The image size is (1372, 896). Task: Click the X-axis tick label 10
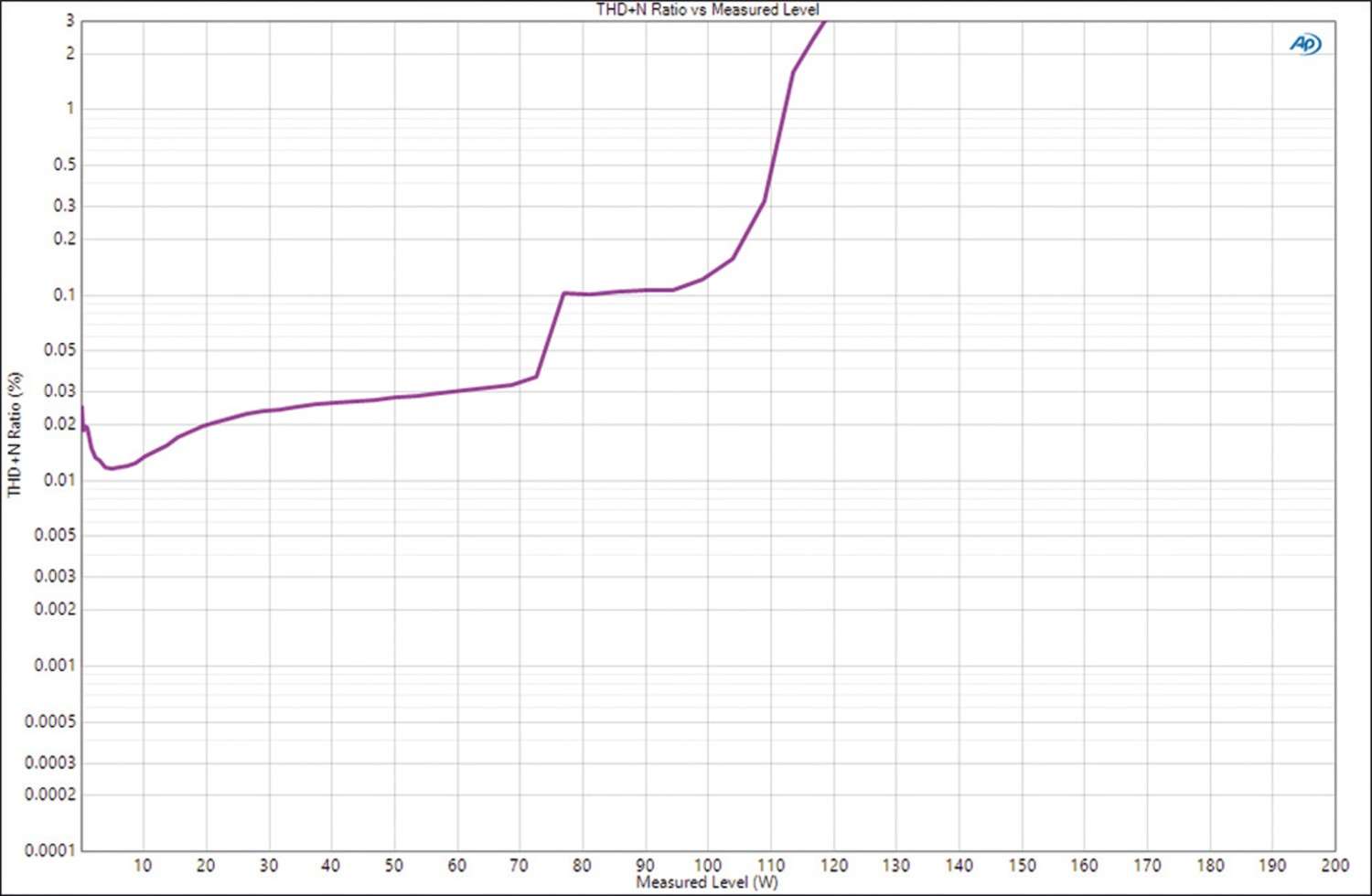[x=143, y=865]
